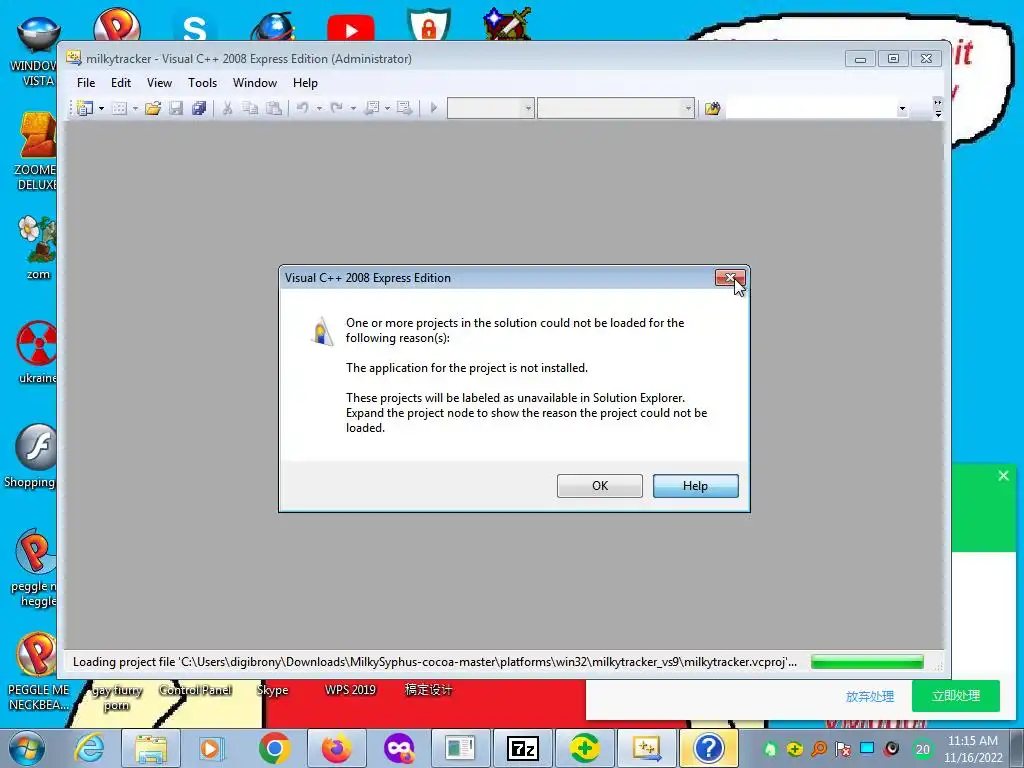The image size is (1024, 768).
Task: Click the green 20 tray badge
Action: click(x=922, y=750)
